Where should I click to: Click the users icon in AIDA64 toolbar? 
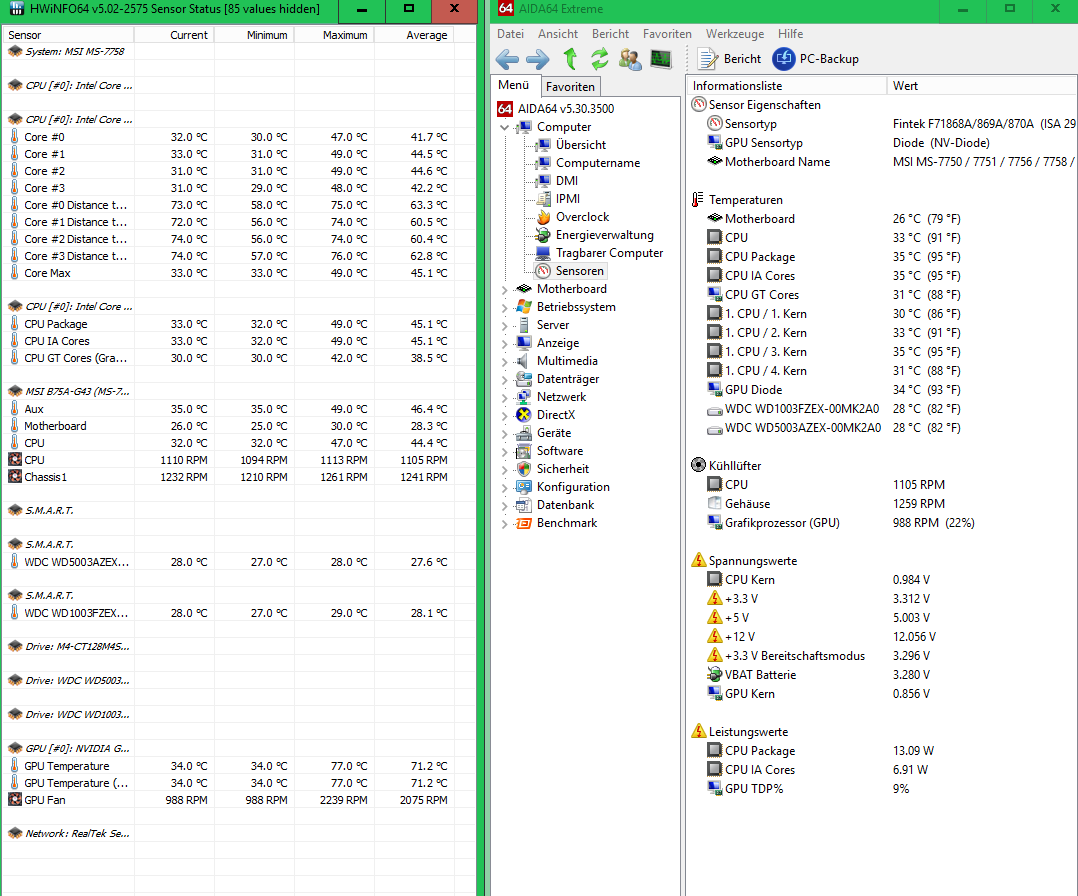(x=630, y=59)
